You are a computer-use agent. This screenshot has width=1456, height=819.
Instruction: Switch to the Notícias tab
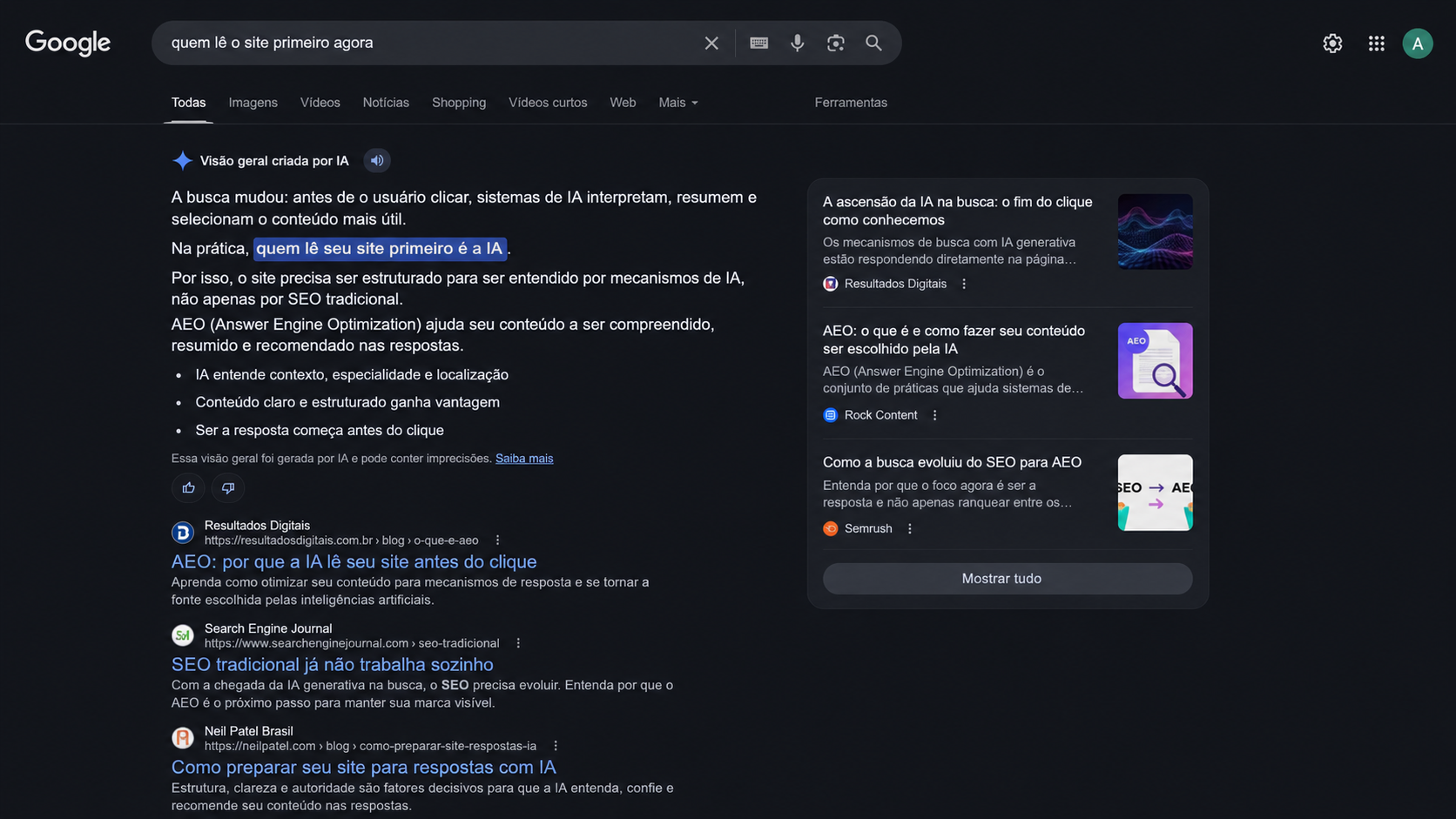386,103
